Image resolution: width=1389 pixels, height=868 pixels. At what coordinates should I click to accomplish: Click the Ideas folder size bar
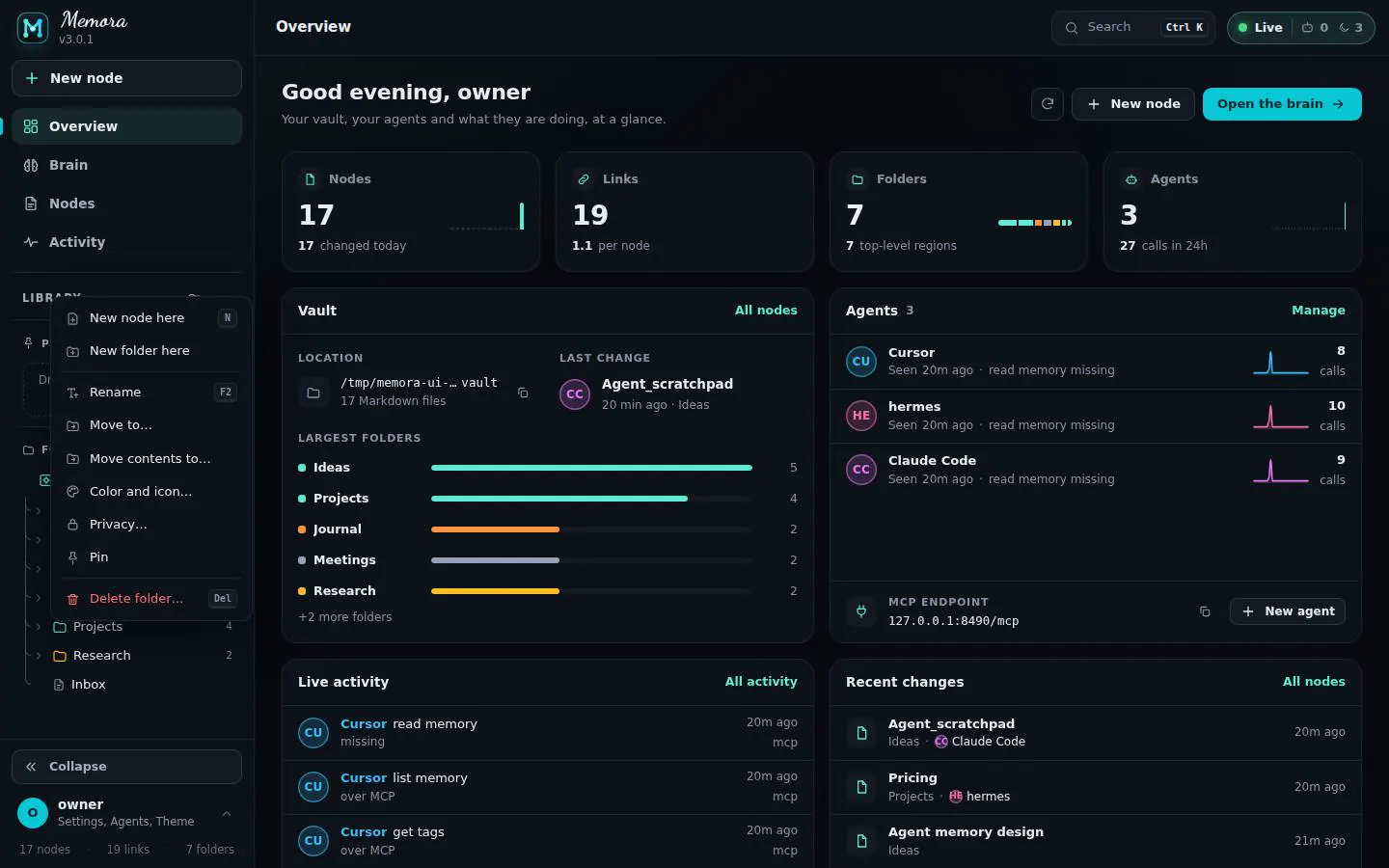pyautogui.click(x=591, y=468)
